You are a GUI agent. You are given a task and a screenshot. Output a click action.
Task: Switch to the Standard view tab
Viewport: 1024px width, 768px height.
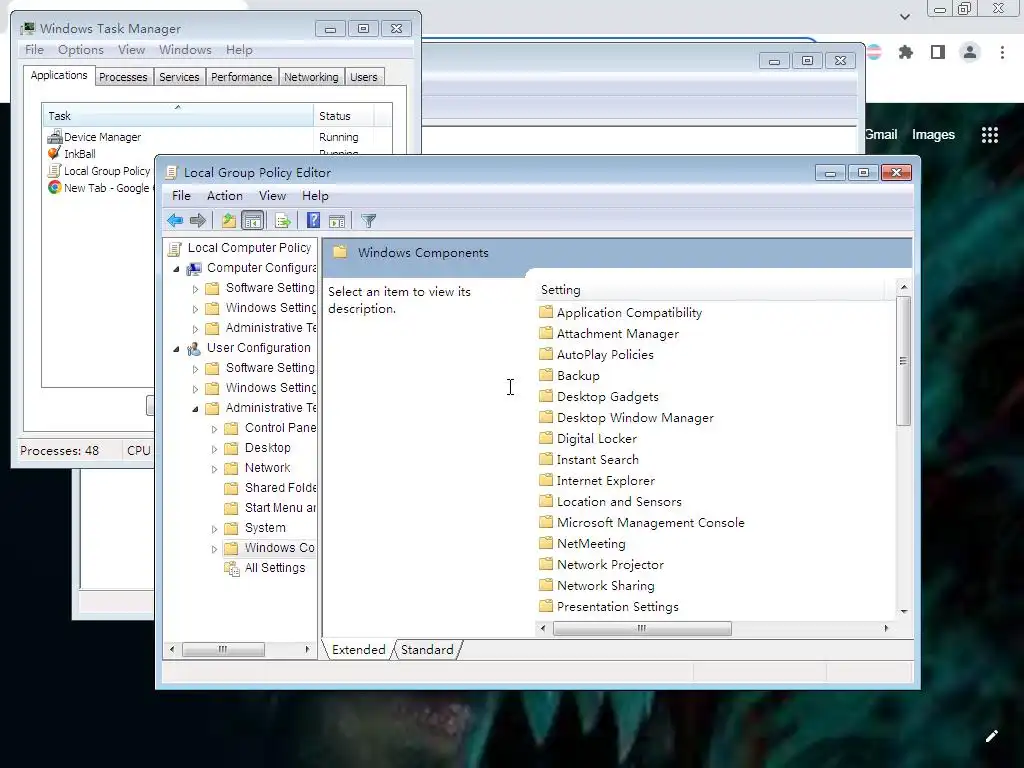[x=427, y=650]
